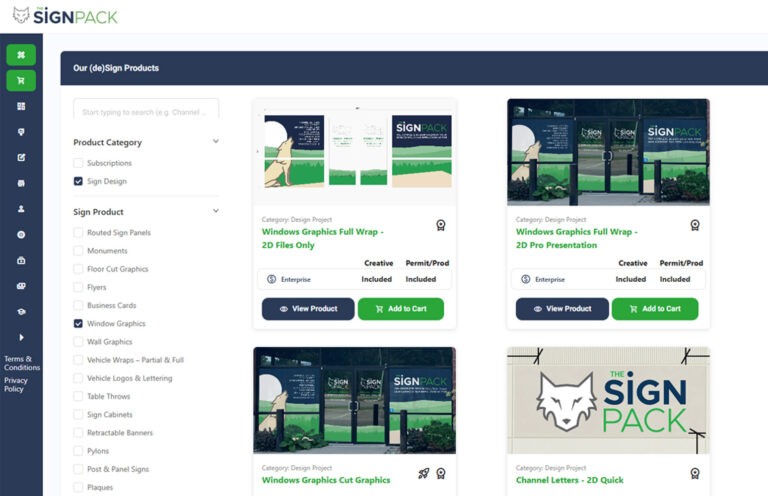
Task: Click the briefcase sidebar icon
Action: coord(21,260)
